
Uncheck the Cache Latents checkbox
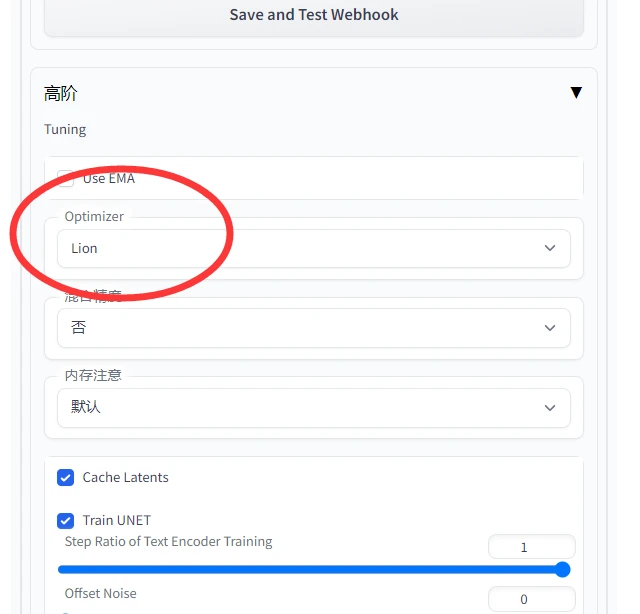pyautogui.click(x=65, y=478)
